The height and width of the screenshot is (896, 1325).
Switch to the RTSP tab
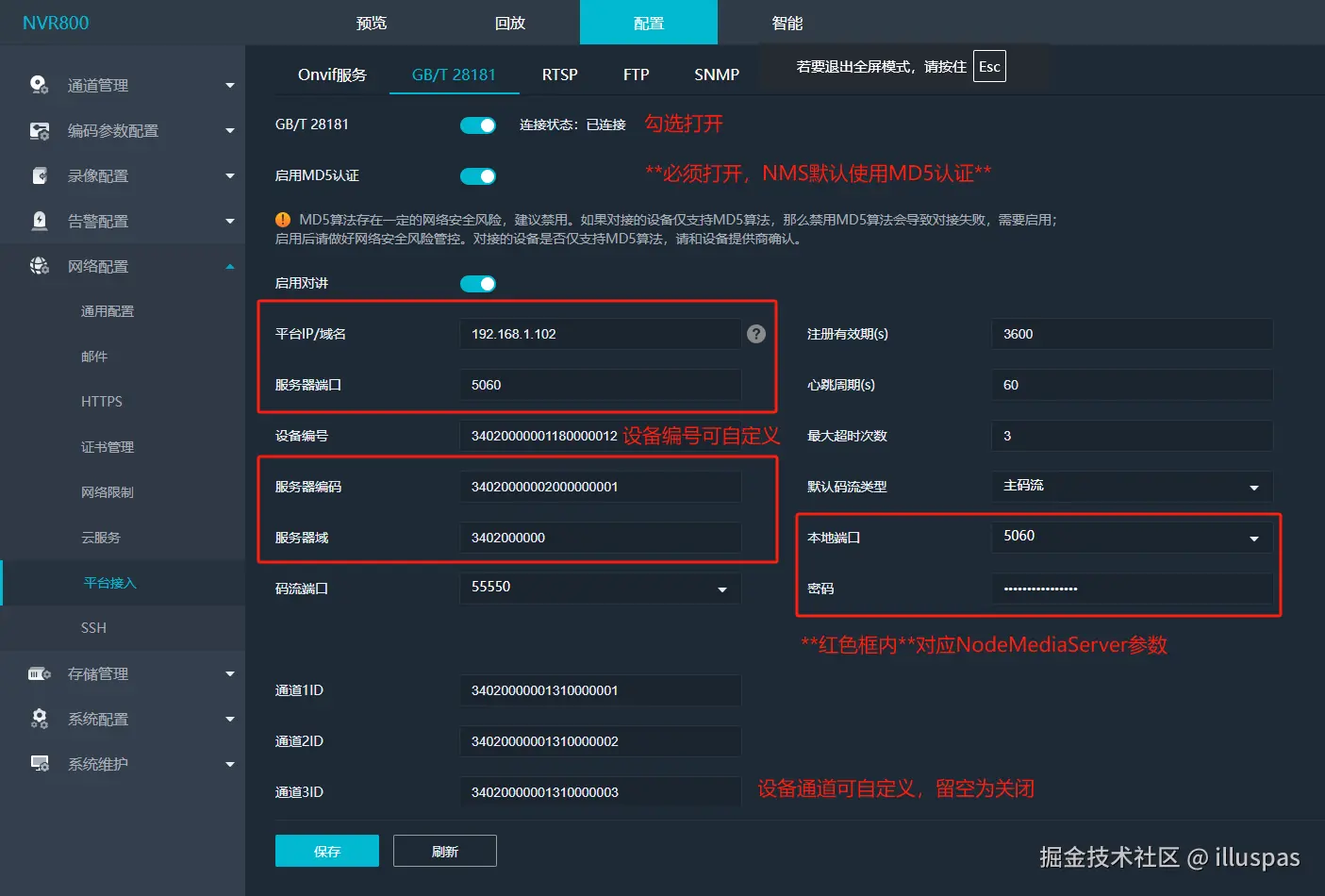click(559, 74)
